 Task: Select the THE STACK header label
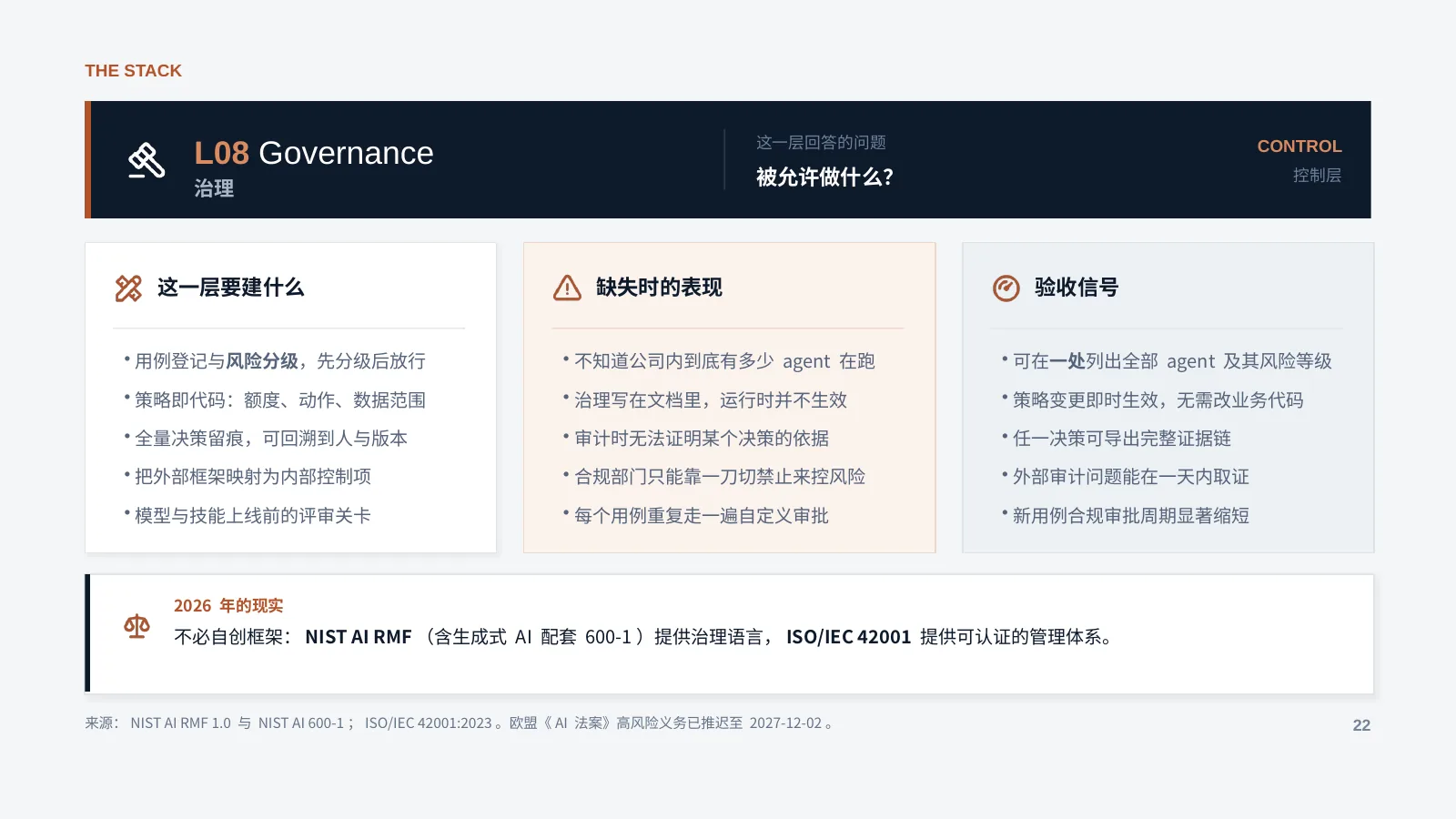tap(133, 71)
